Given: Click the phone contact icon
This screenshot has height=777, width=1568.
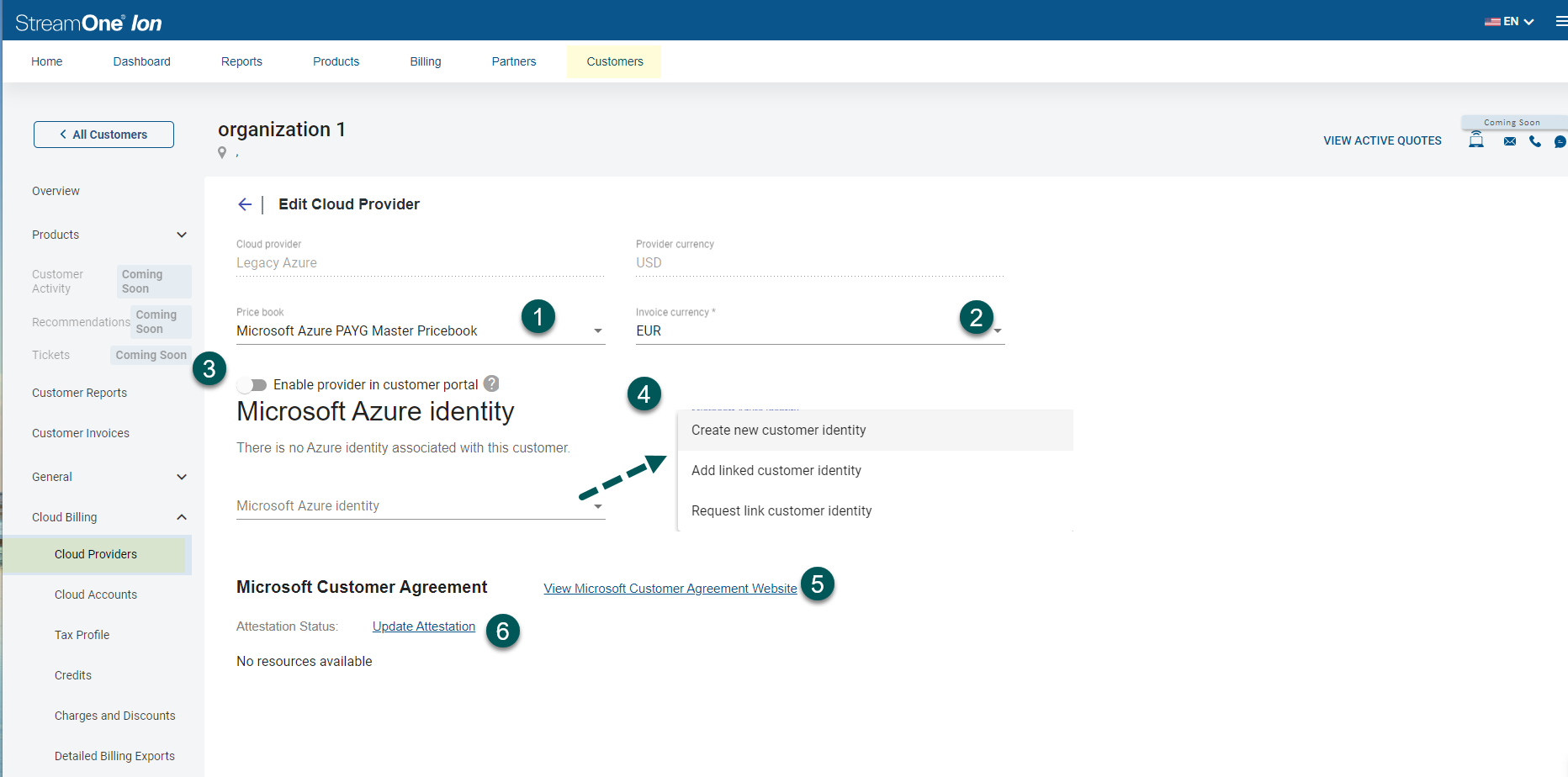Looking at the screenshot, I should click(1535, 141).
